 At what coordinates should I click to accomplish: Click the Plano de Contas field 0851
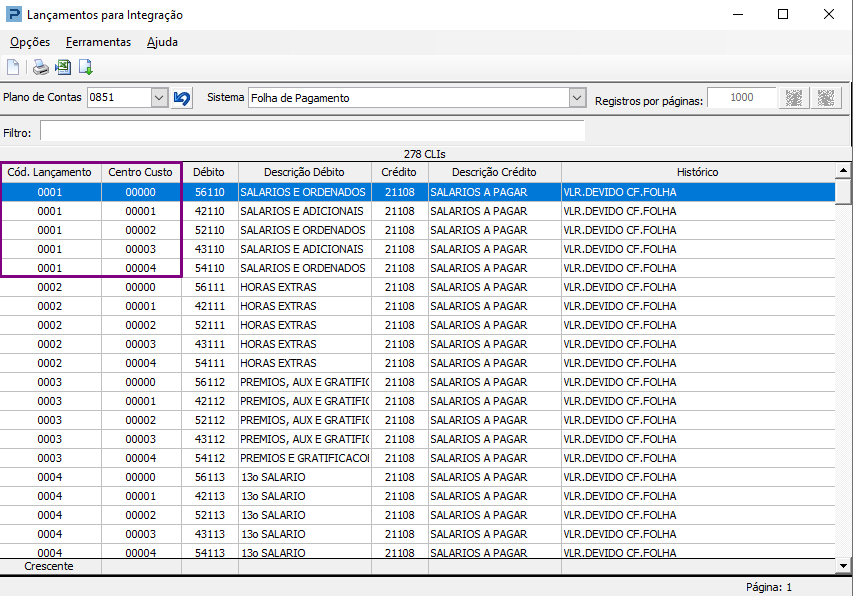(119, 98)
